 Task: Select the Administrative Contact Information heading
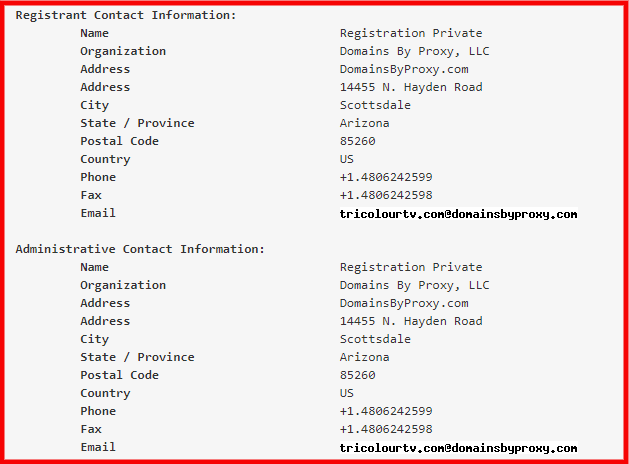pyautogui.click(x=140, y=249)
